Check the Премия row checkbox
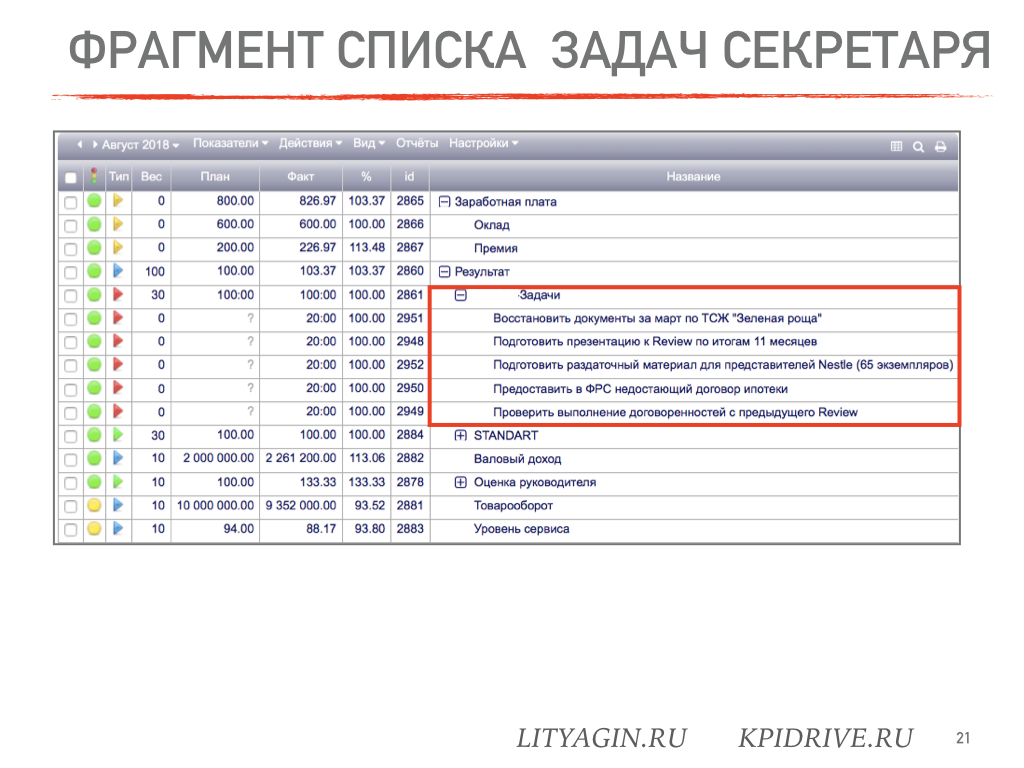The image size is (1024, 768). tap(71, 249)
